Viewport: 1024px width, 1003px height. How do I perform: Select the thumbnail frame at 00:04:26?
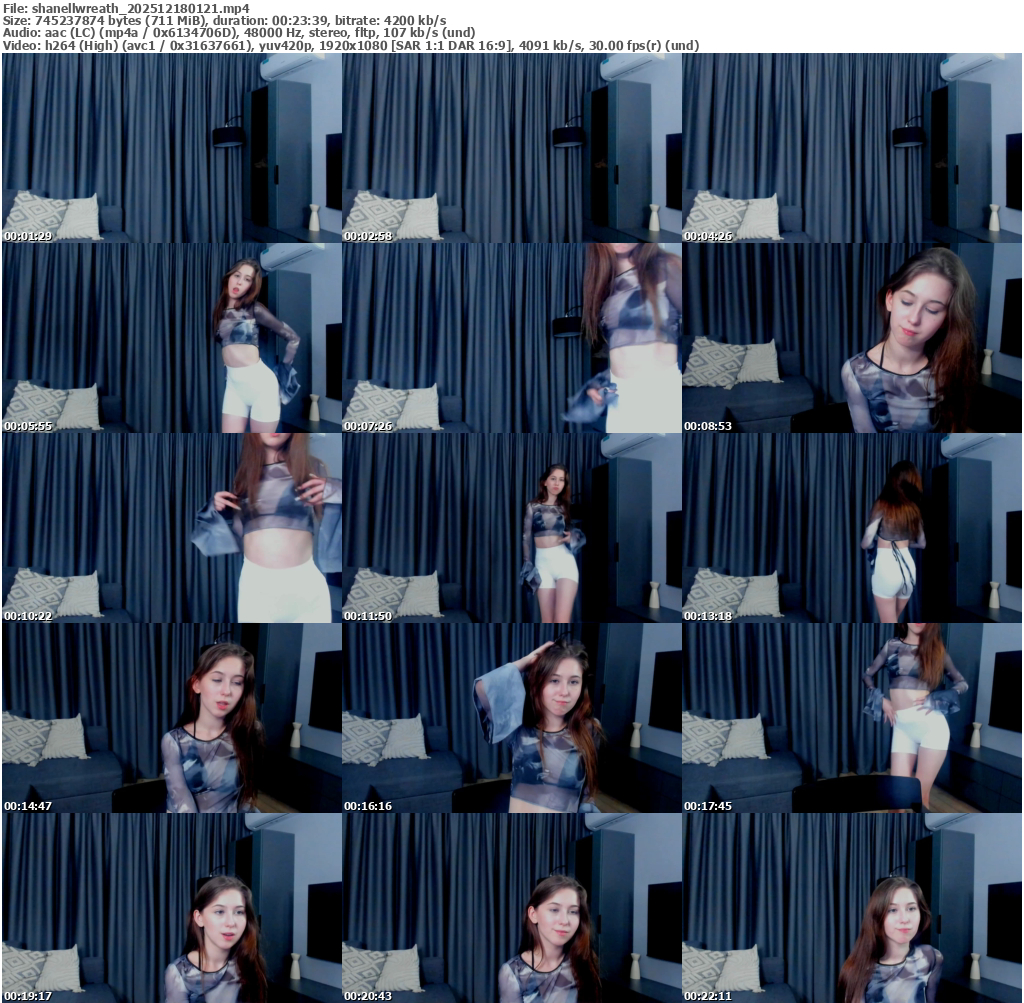pos(852,148)
